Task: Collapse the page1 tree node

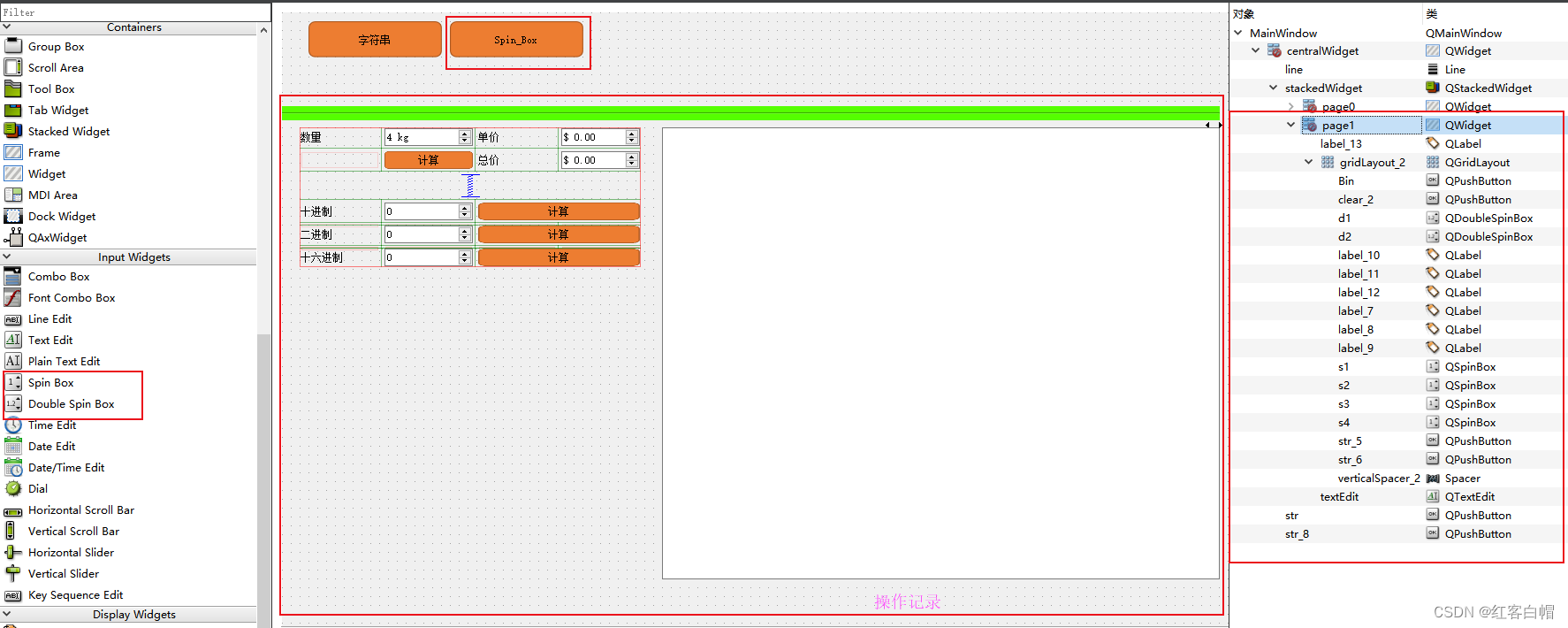Action: (x=1291, y=125)
